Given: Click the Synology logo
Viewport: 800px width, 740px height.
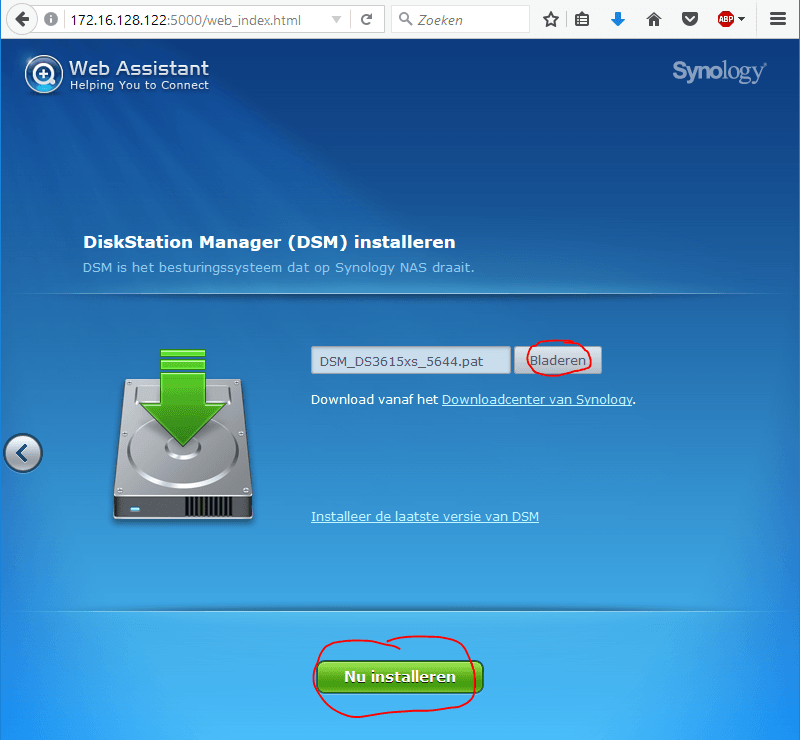Looking at the screenshot, I should [719, 72].
